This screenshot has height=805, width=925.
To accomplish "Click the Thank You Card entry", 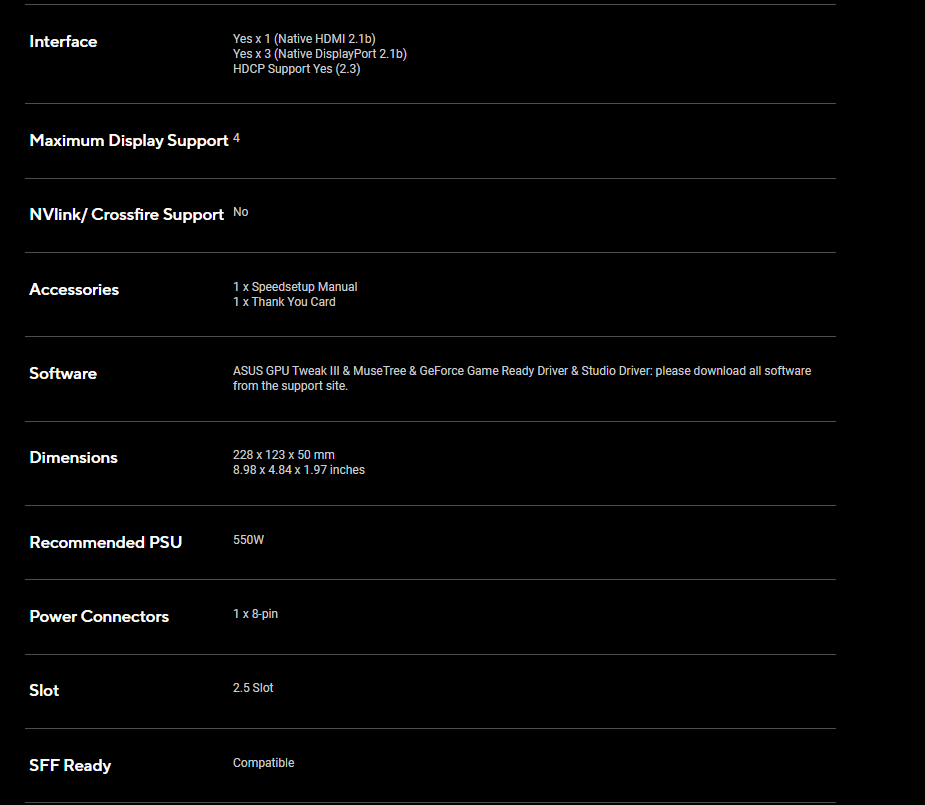I will tap(284, 302).
